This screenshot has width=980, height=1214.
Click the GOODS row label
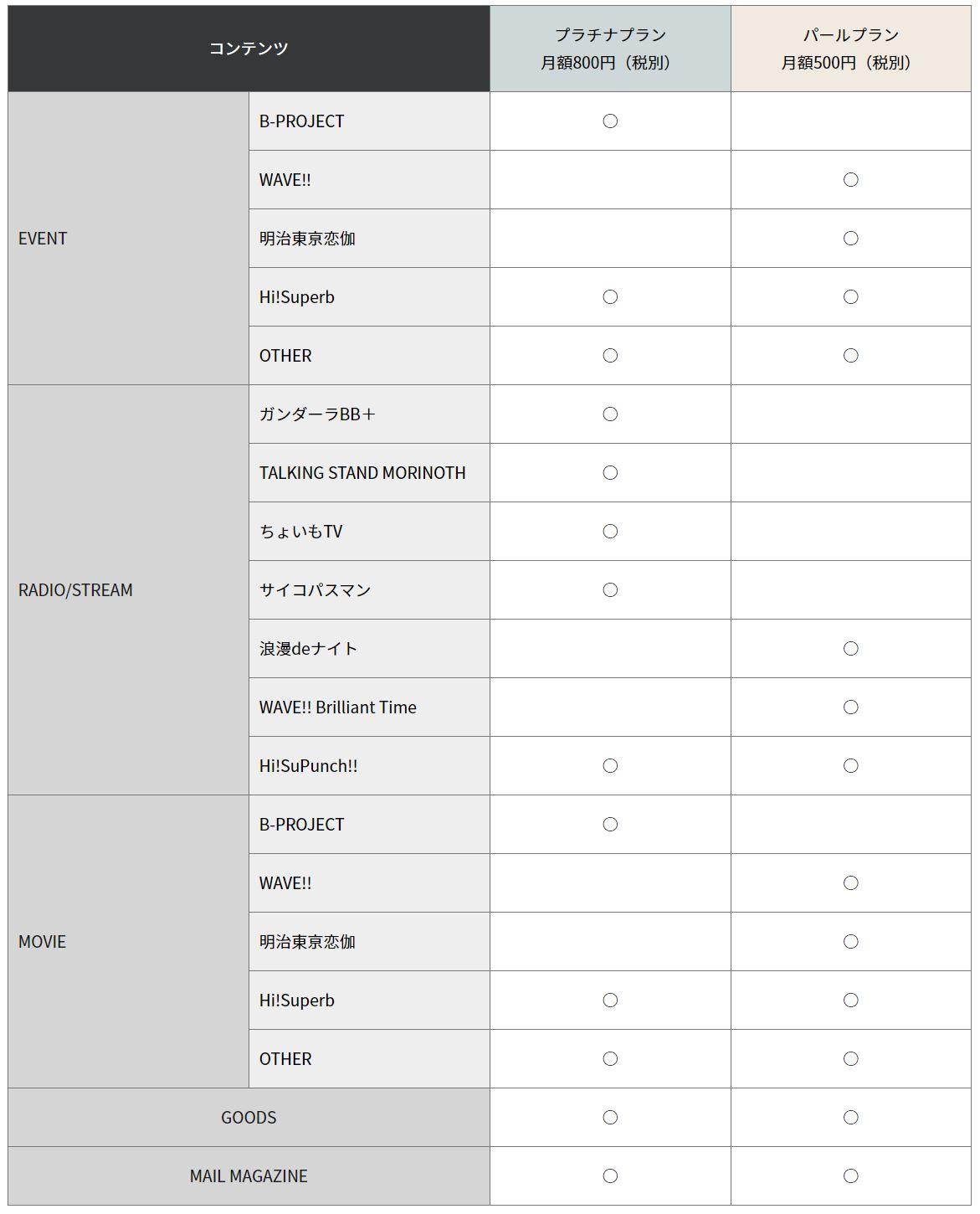(249, 1118)
